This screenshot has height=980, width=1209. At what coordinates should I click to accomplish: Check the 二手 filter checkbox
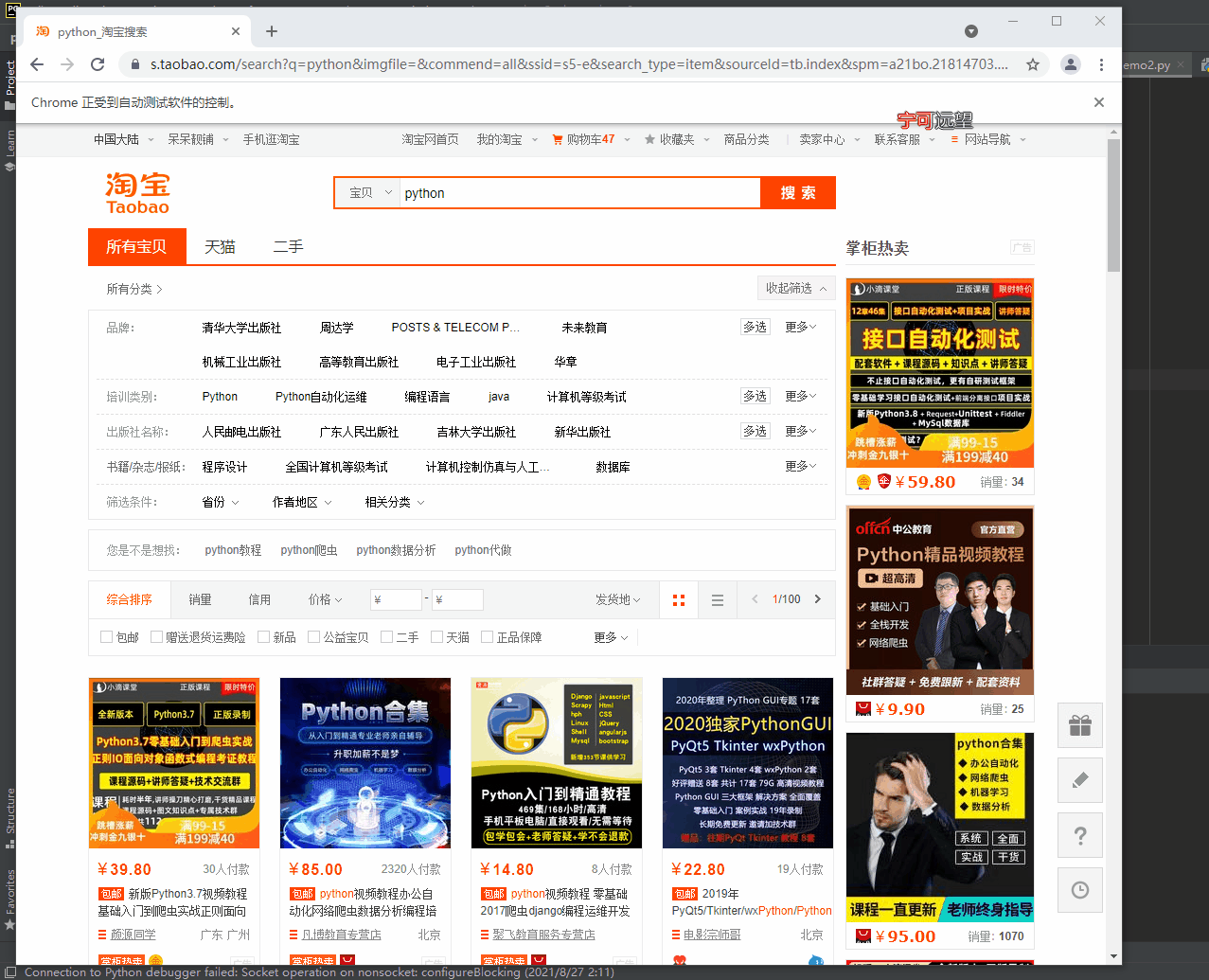[x=386, y=637]
